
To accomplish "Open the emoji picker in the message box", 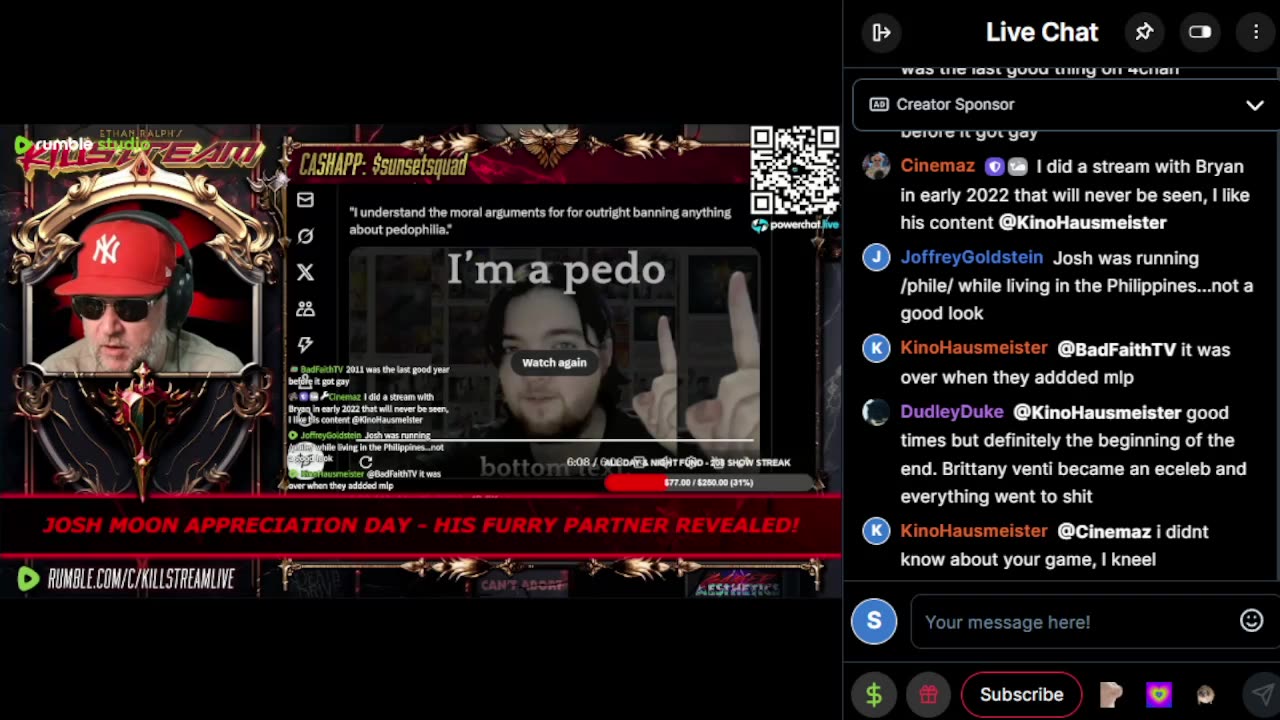I will click(x=1251, y=621).
